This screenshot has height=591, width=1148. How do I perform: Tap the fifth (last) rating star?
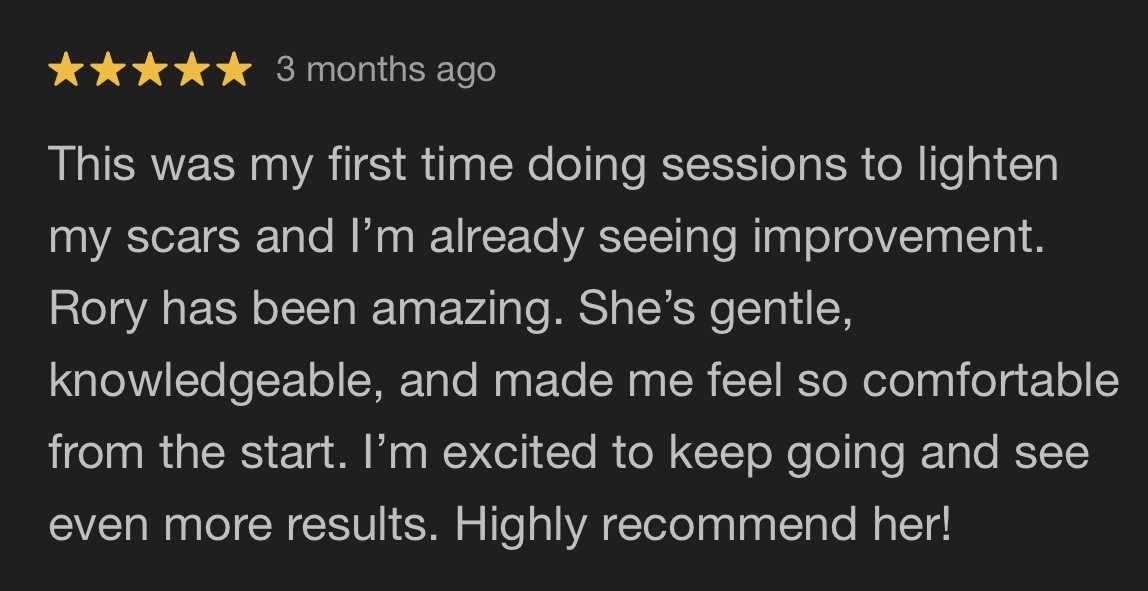(233, 71)
